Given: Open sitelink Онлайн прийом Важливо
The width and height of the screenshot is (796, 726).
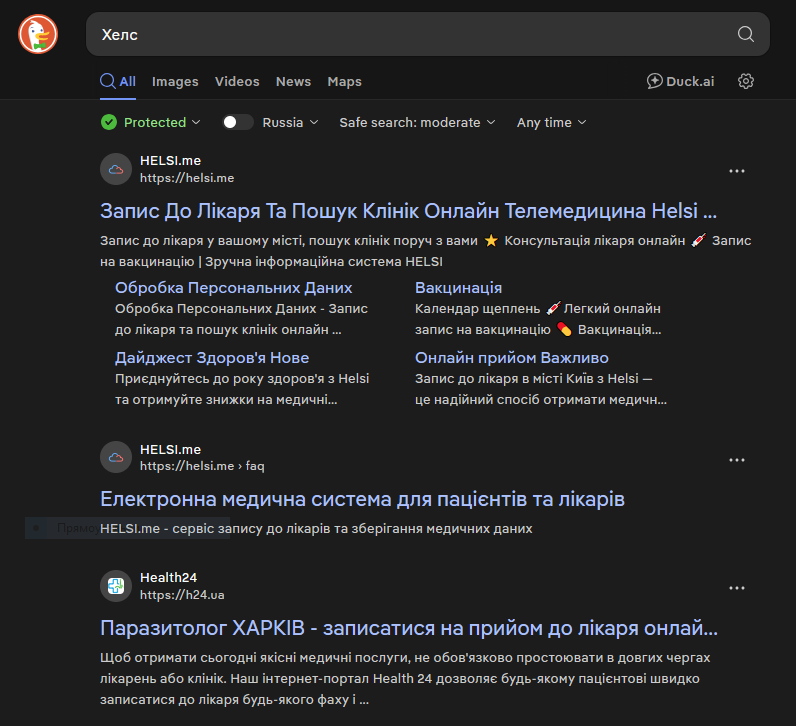Looking at the screenshot, I should coord(512,358).
